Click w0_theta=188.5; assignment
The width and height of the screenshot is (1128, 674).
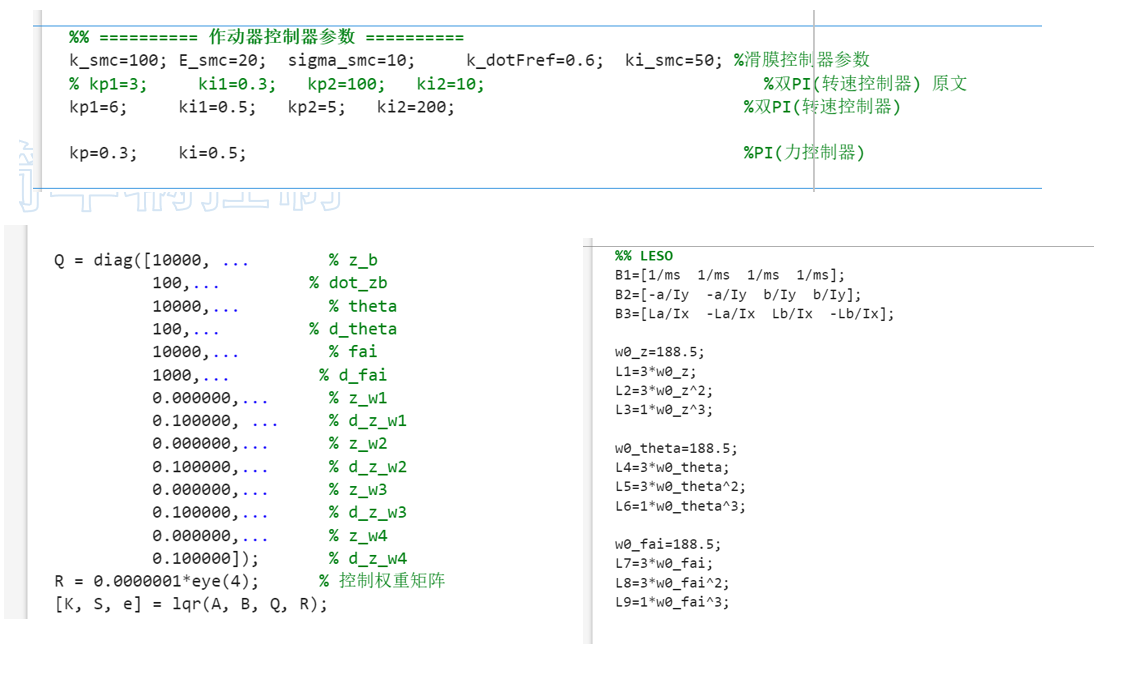point(676,449)
